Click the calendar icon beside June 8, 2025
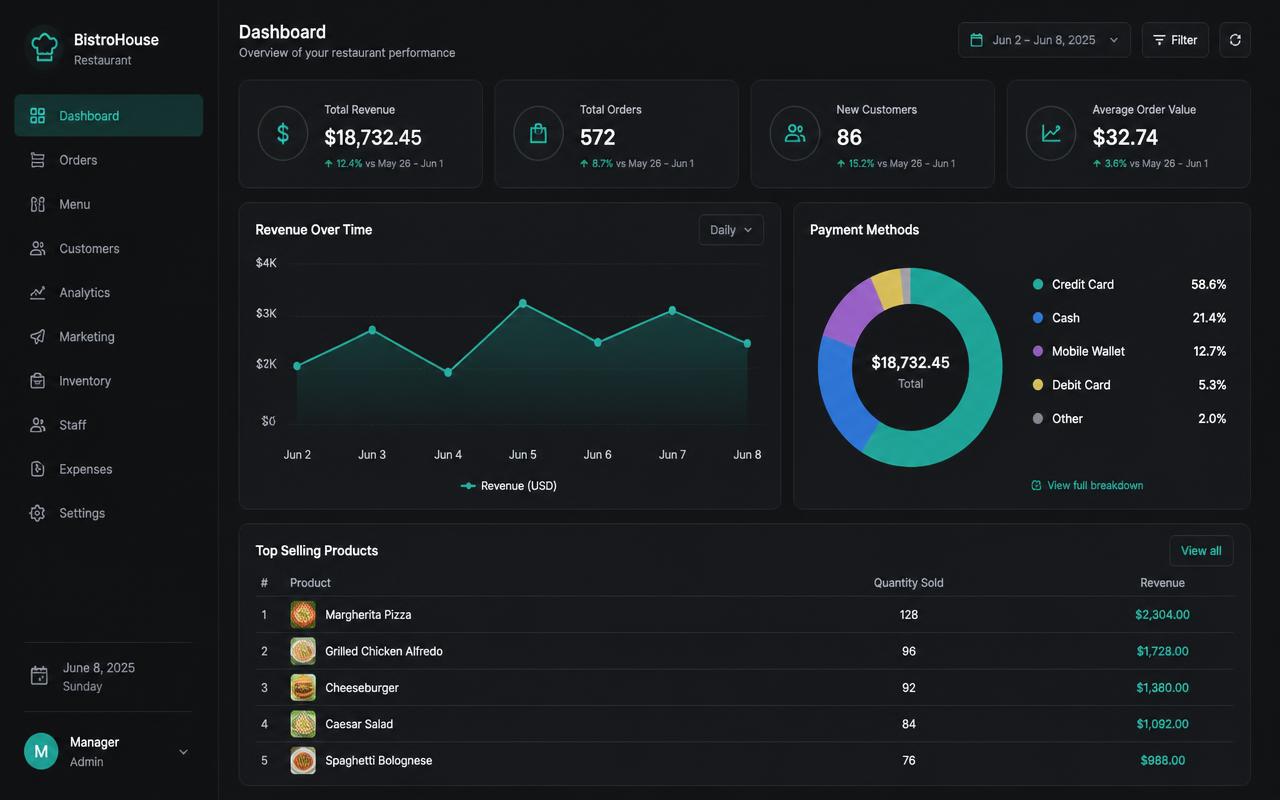1280x800 pixels. coord(39,676)
